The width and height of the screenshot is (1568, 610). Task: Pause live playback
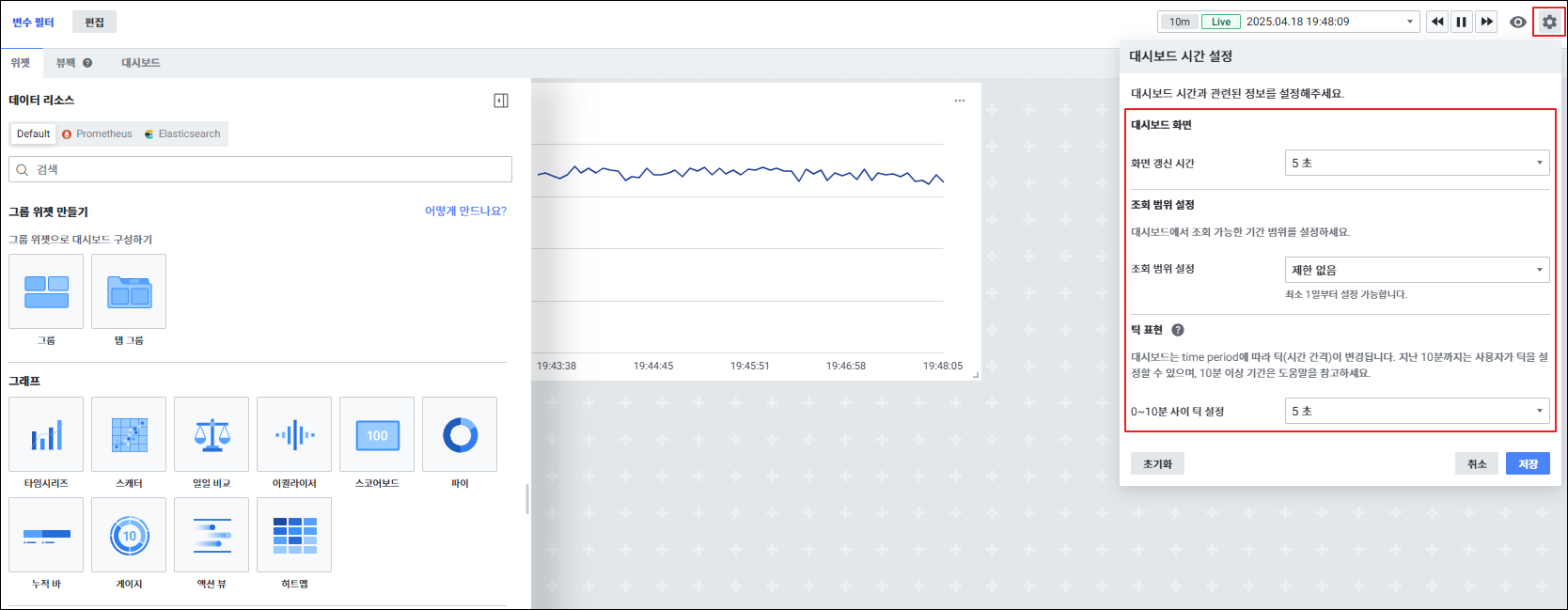pos(1462,22)
